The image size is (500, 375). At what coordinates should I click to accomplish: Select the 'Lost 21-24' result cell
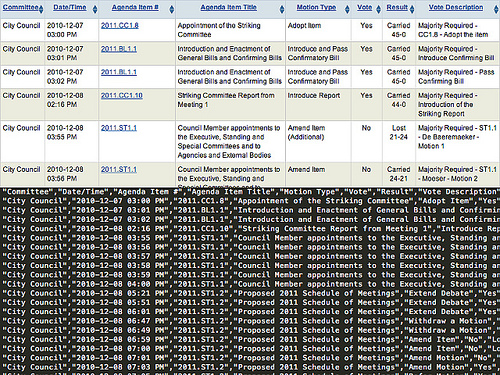(x=399, y=142)
